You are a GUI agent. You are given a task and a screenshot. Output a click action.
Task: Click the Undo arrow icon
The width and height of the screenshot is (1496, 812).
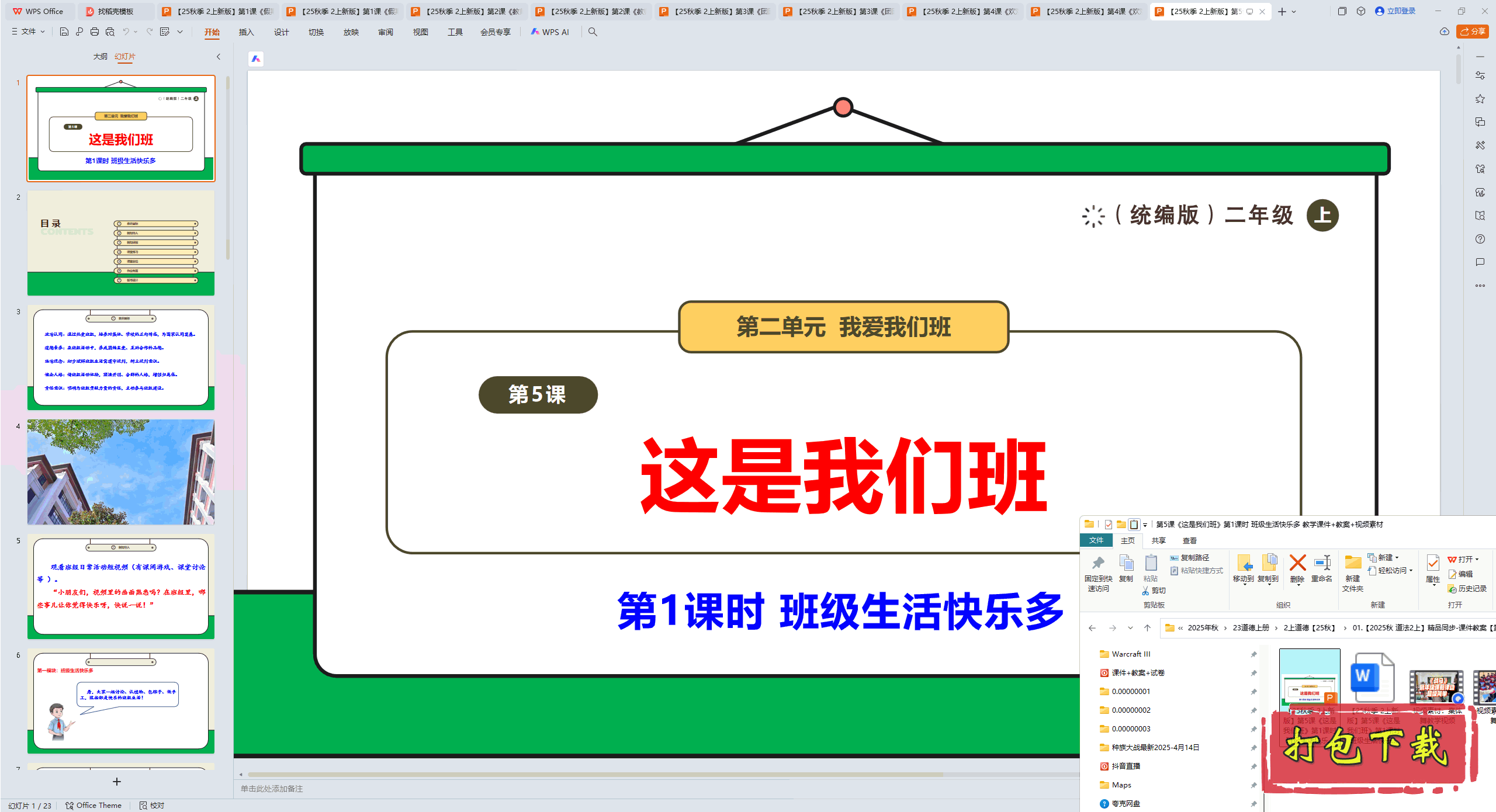coord(126,32)
